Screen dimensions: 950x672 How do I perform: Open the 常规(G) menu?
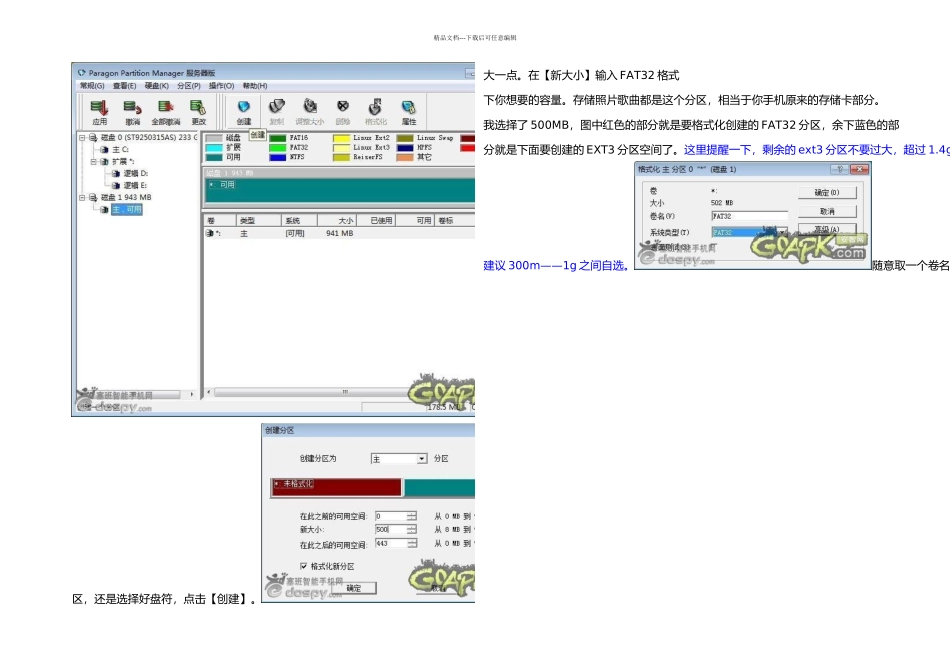click(x=92, y=86)
